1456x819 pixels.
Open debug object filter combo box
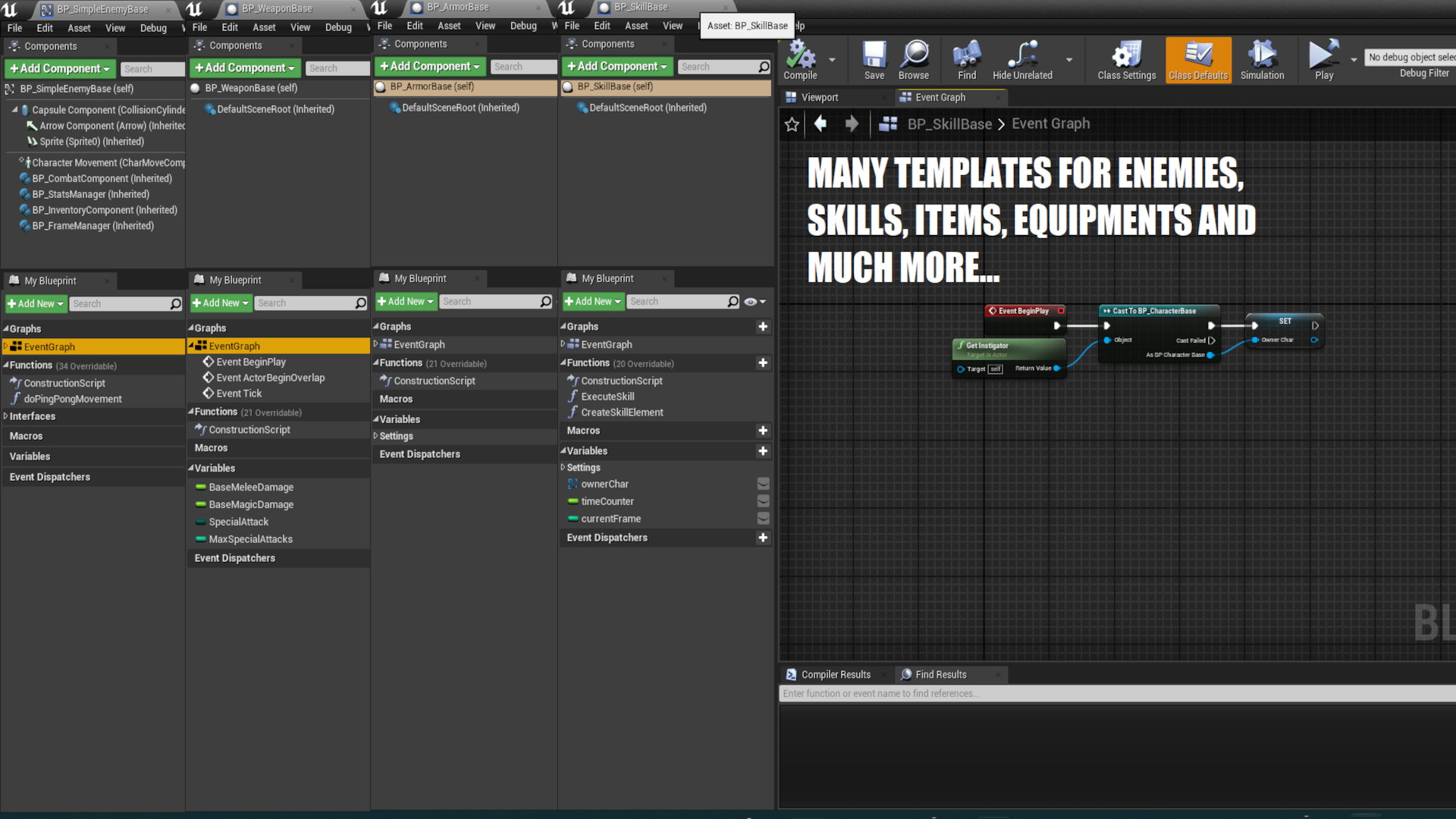point(1410,58)
